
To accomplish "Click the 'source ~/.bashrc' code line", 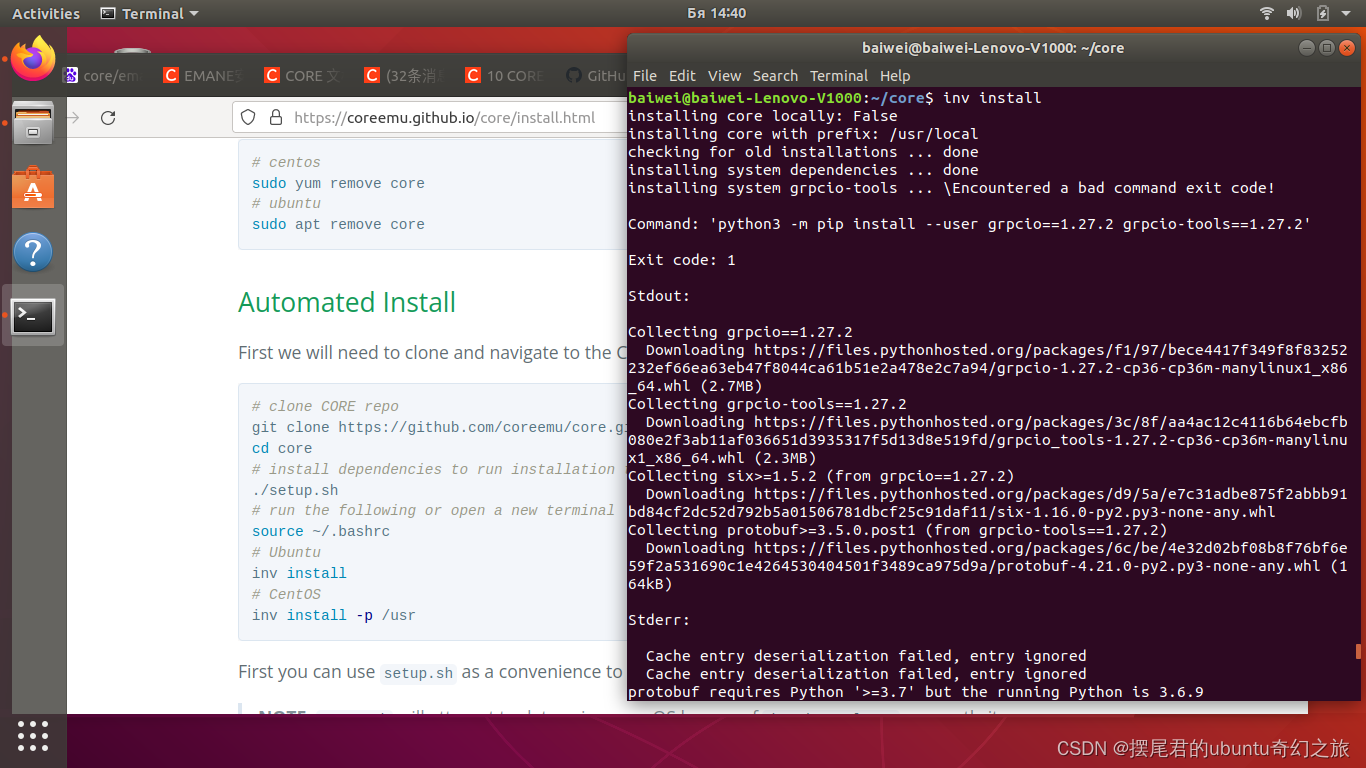I will (321, 532).
